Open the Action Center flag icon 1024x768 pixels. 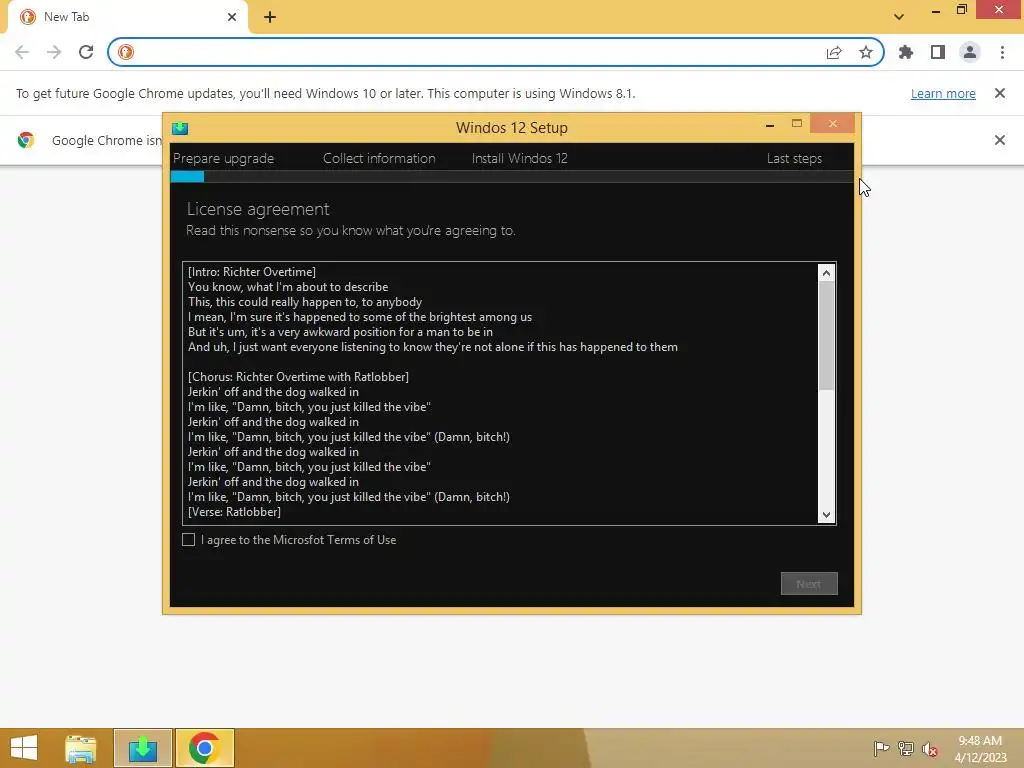[x=881, y=748]
